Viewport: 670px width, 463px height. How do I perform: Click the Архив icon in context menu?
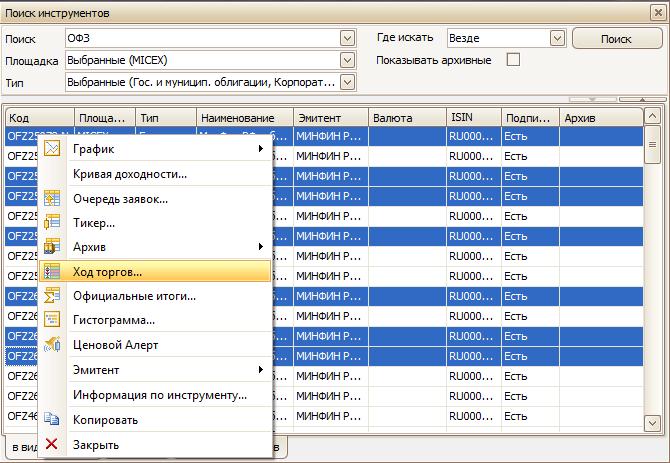tap(53, 246)
